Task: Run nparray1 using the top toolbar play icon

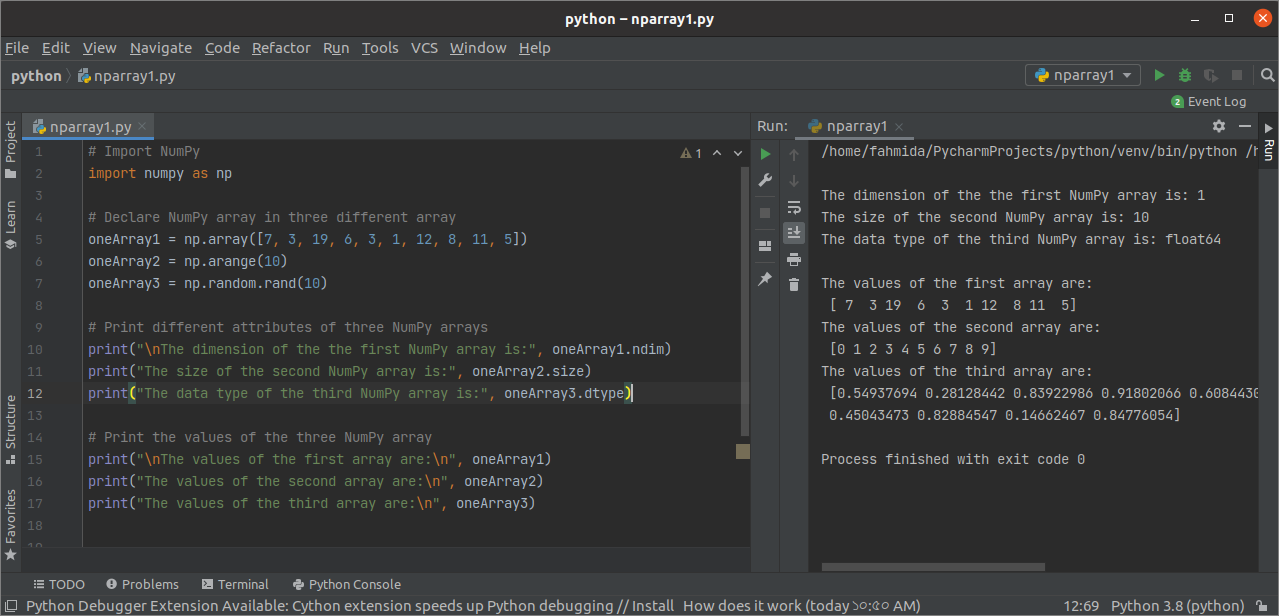Action: [1159, 75]
